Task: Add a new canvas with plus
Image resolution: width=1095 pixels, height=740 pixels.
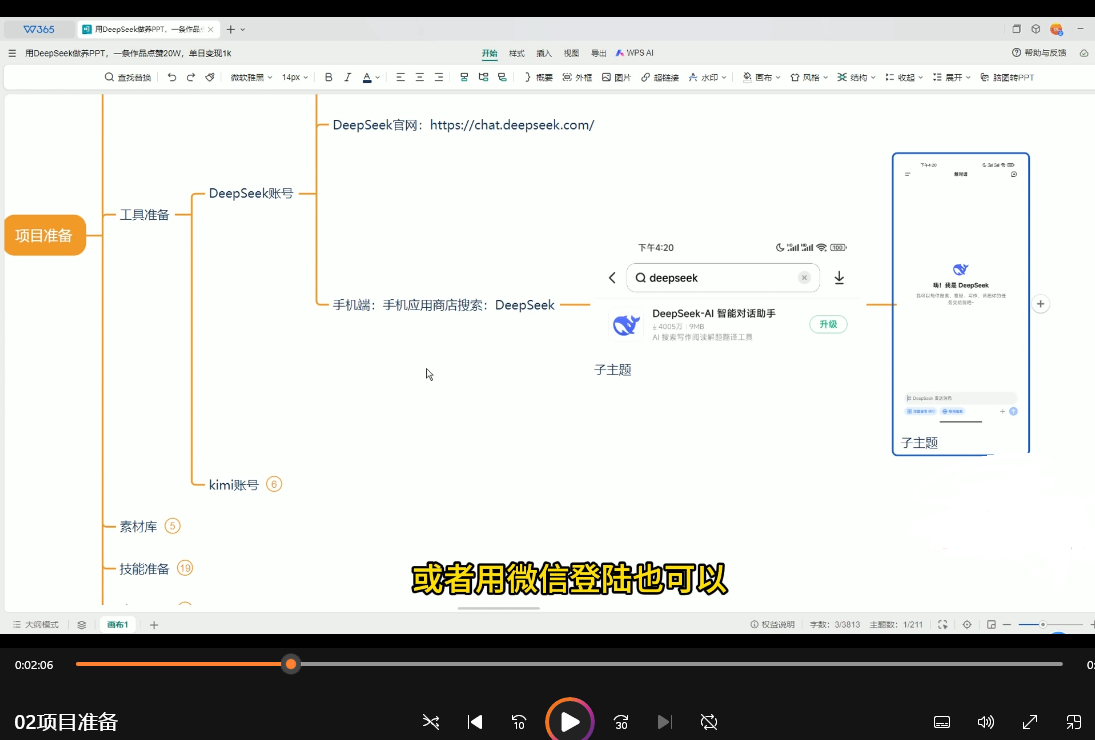Action: tap(154, 625)
